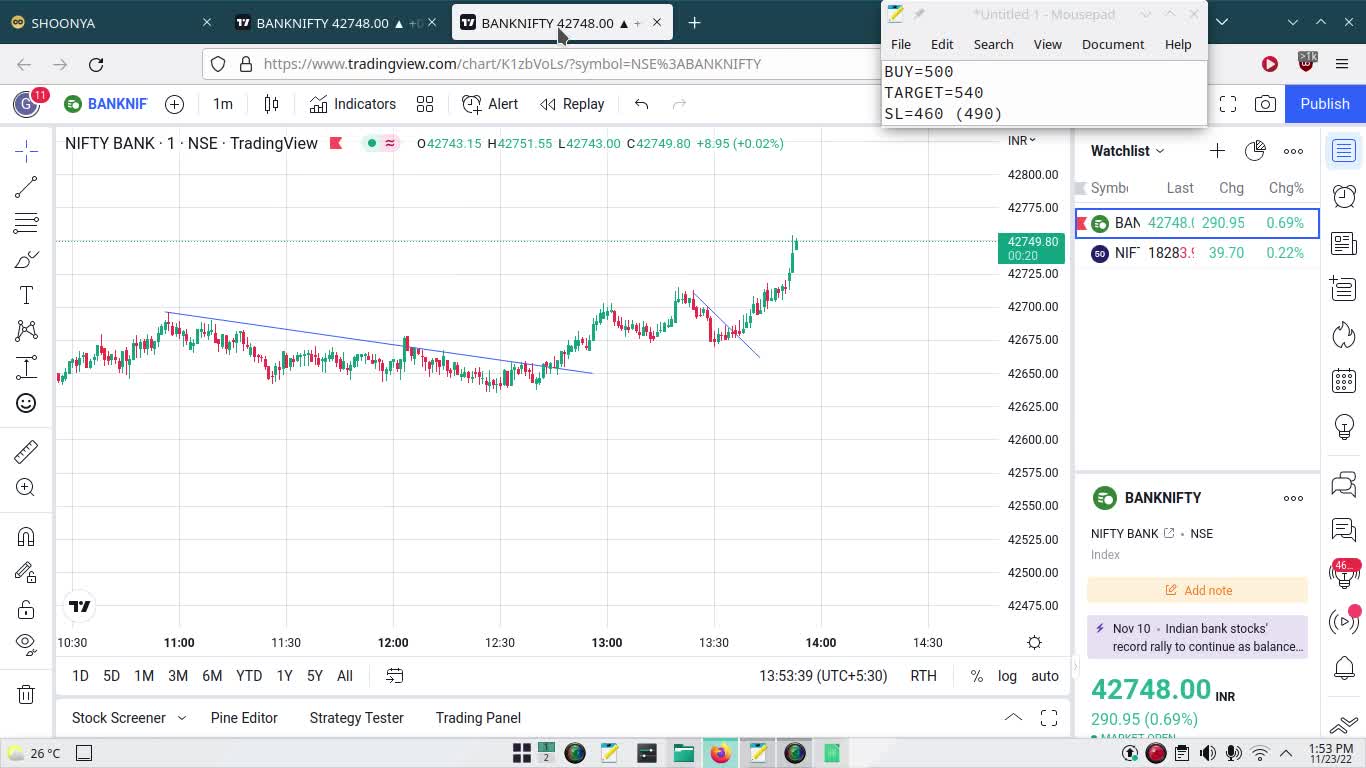This screenshot has height=768, width=1366.
Task: Open chart settings gear near time axis
Action: pyautogui.click(x=1034, y=642)
